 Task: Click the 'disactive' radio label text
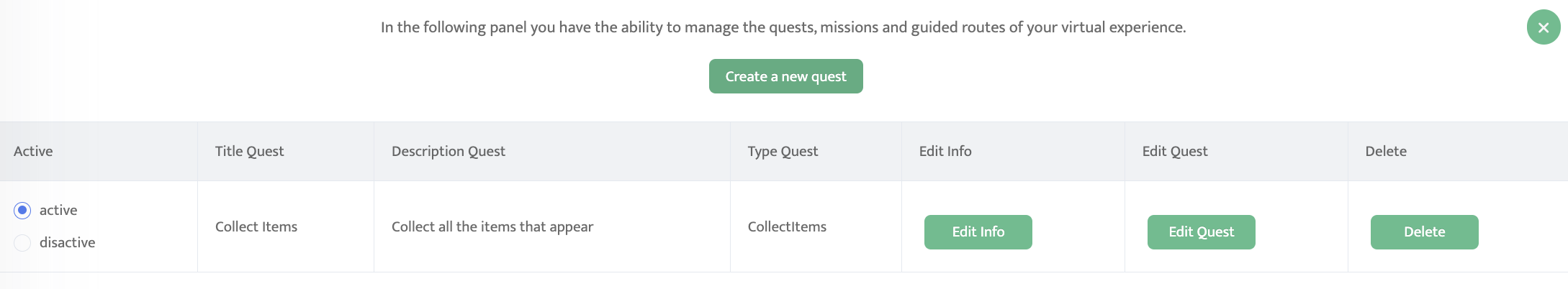[67, 243]
